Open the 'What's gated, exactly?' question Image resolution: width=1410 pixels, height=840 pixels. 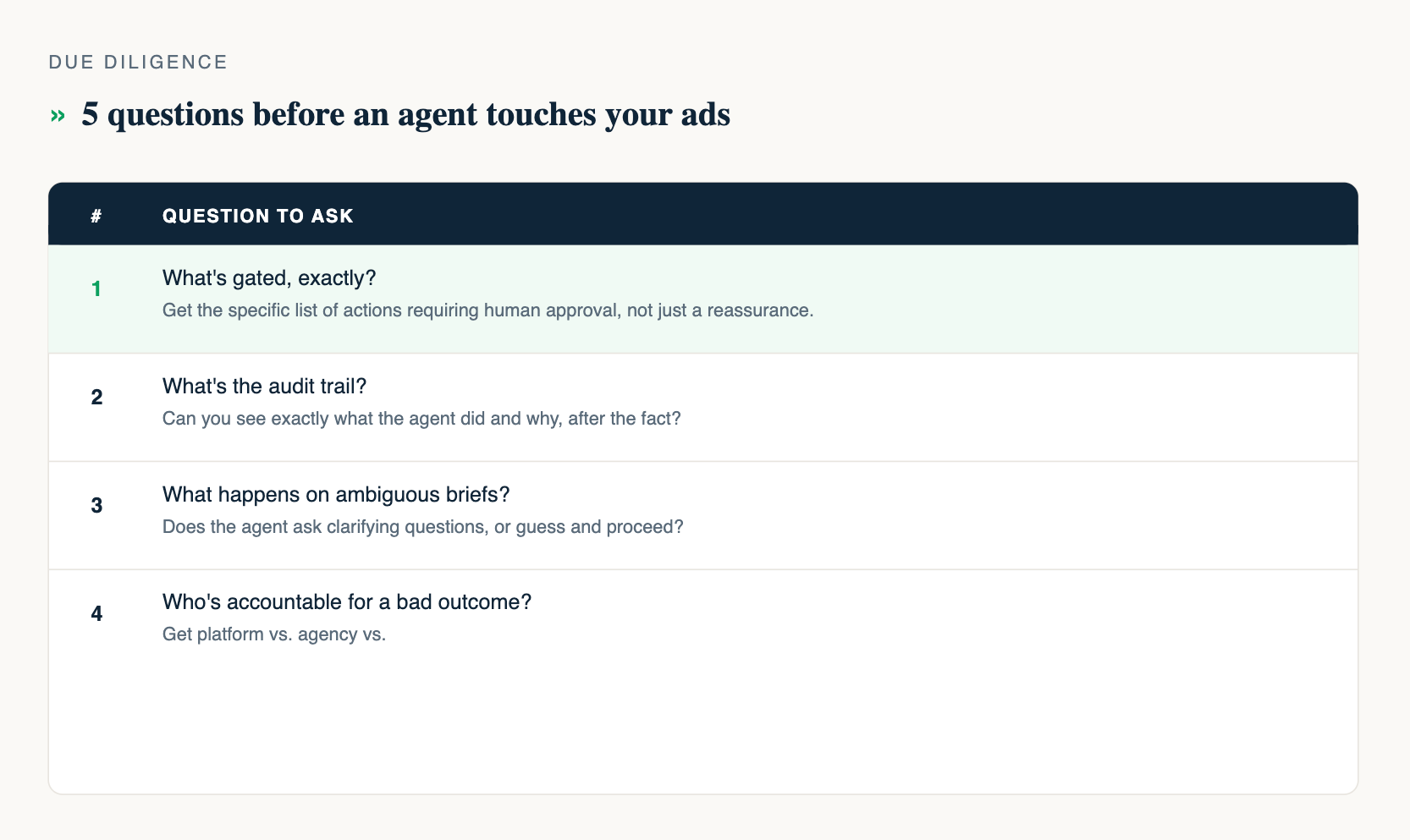(269, 278)
